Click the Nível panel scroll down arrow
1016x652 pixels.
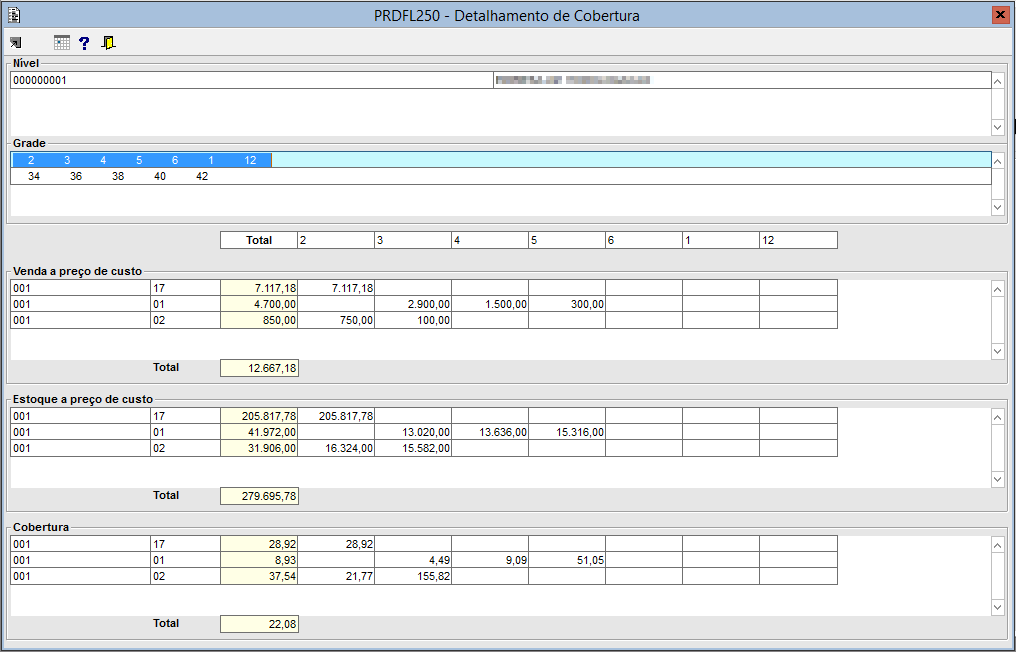pyautogui.click(x=998, y=127)
